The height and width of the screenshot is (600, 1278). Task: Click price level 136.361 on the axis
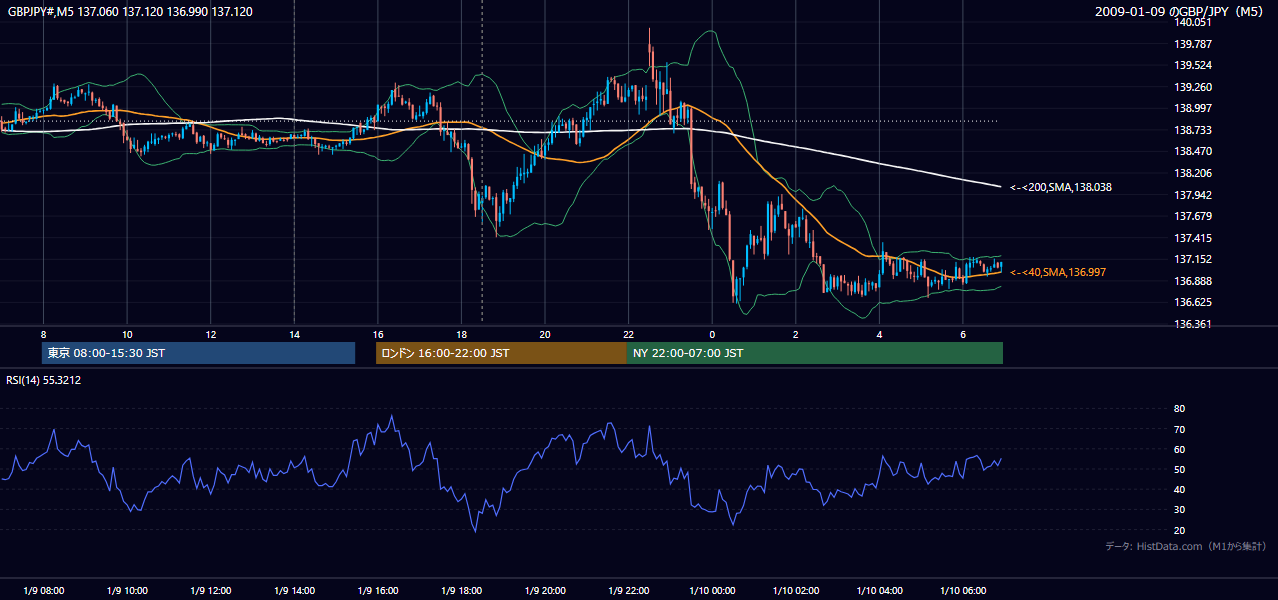click(x=1193, y=324)
